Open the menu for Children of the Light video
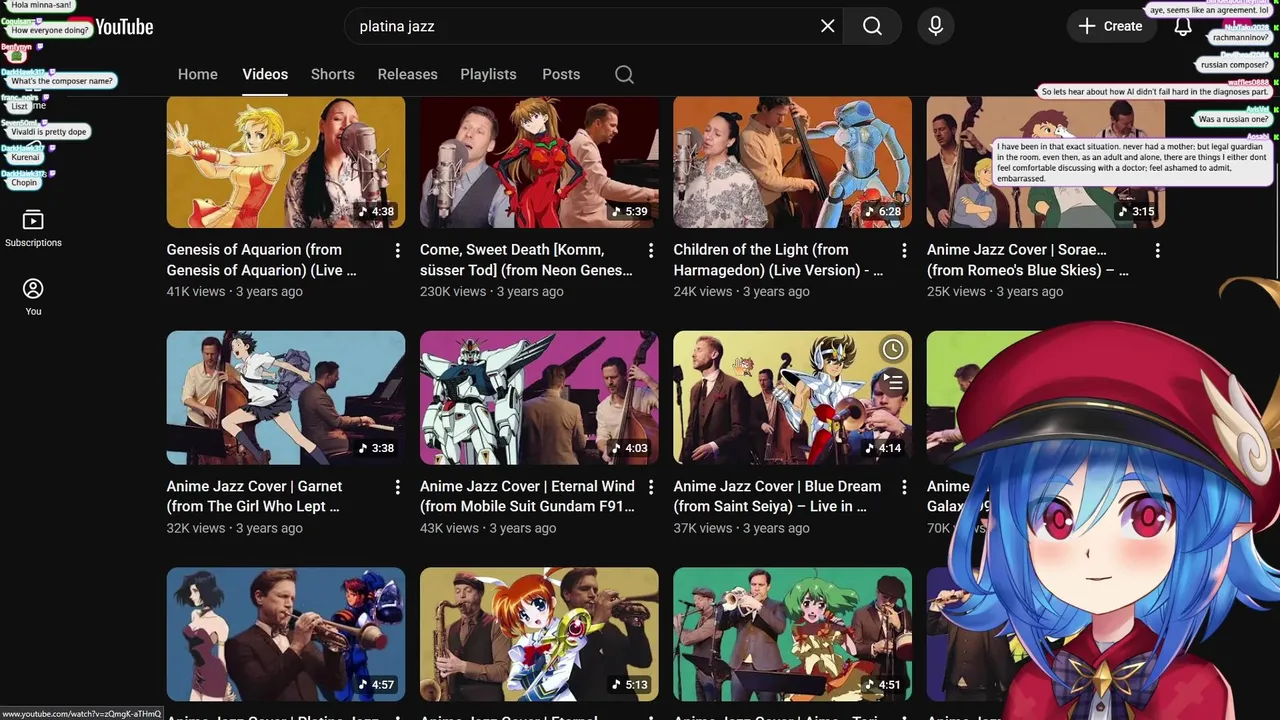 (x=904, y=250)
